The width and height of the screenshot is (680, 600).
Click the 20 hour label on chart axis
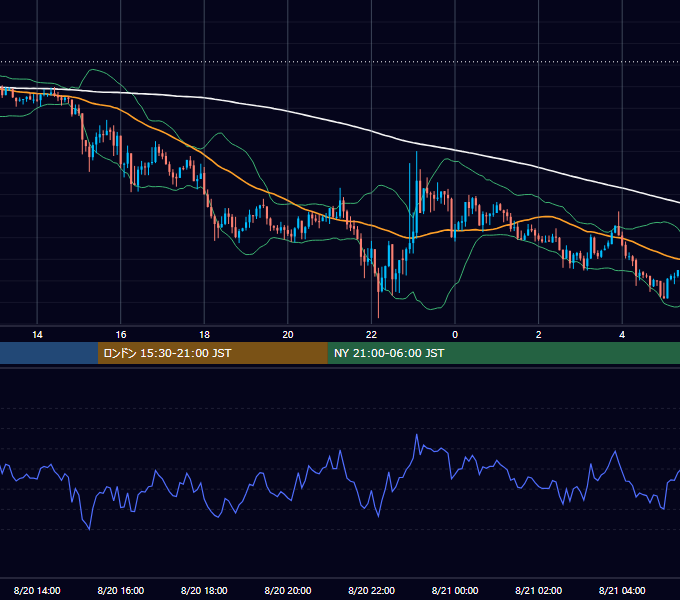pyautogui.click(x=288, y=335)
